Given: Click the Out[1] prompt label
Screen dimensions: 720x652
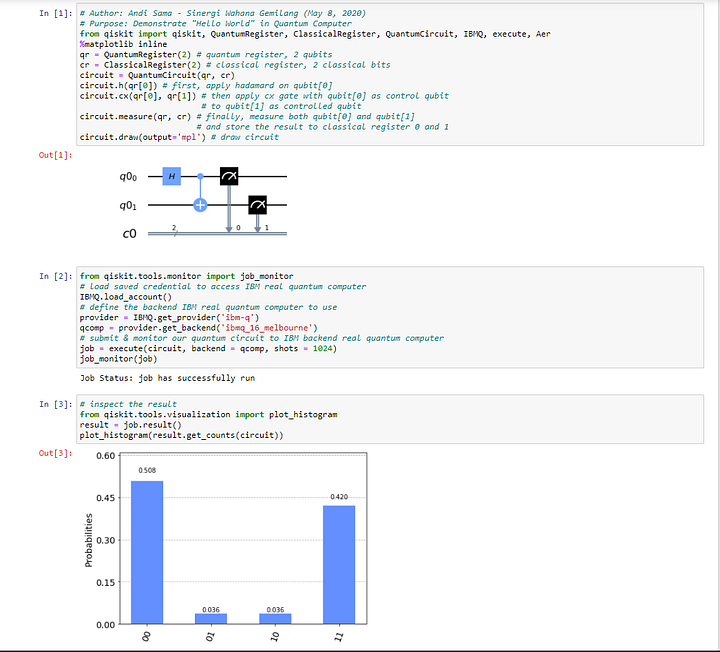Looking at the screenshot, I should click(x=56, y=155).
